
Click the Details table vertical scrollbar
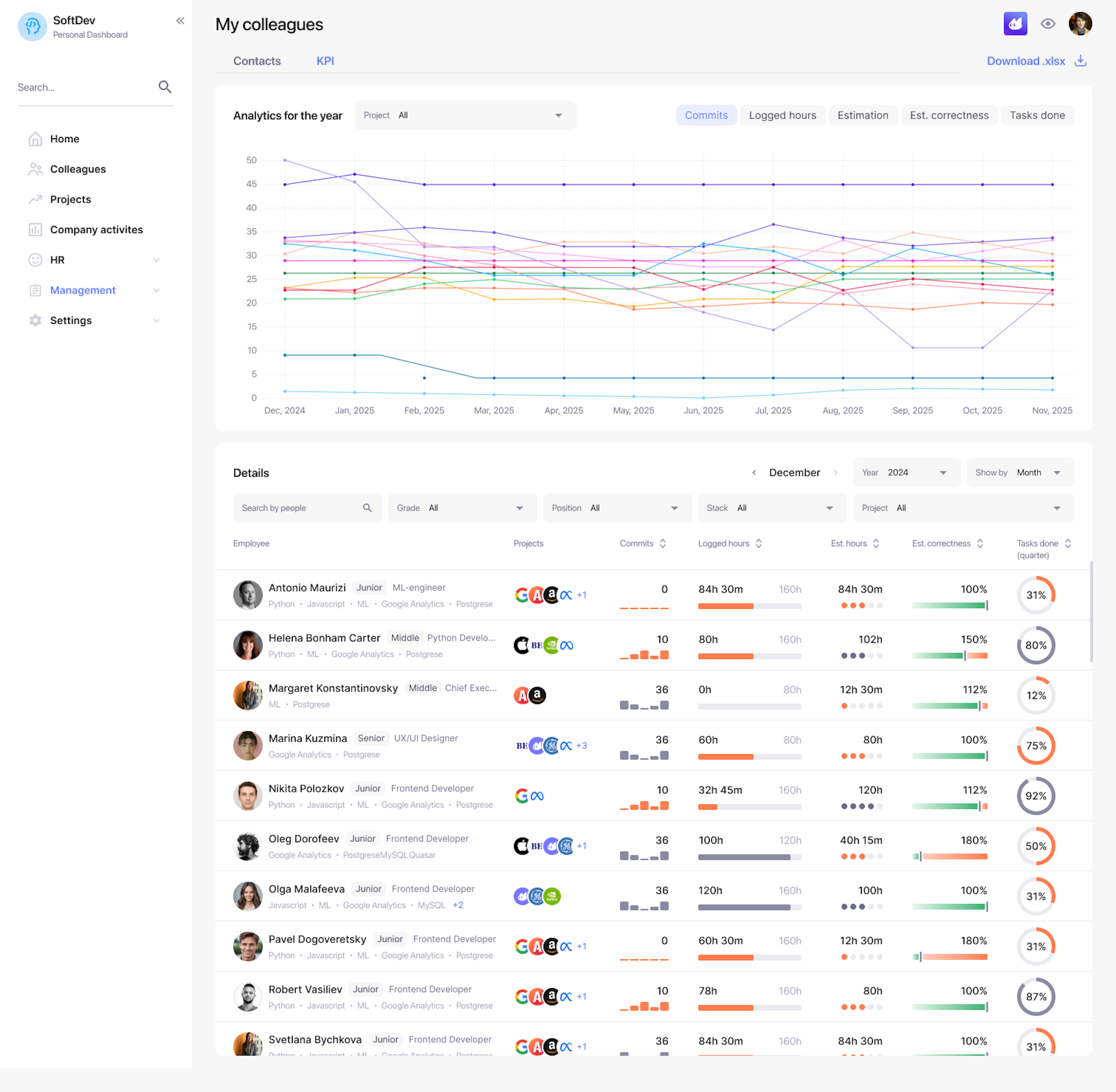tap(1091, 611)
